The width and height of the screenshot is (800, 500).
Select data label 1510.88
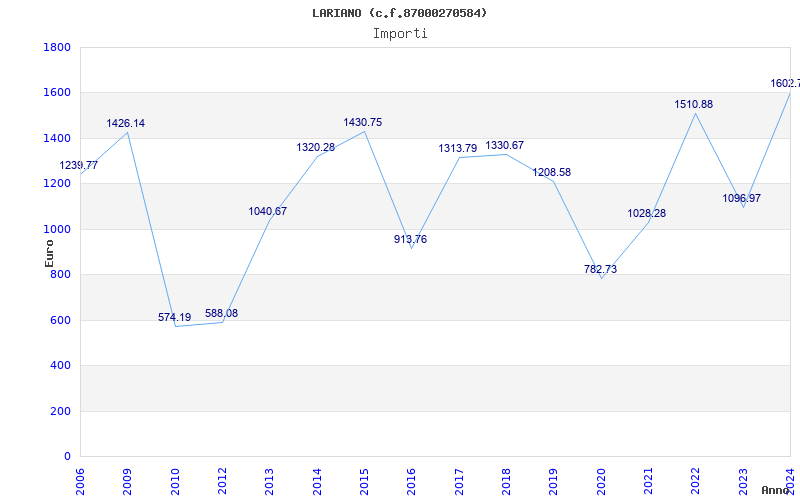pos(694,105)
